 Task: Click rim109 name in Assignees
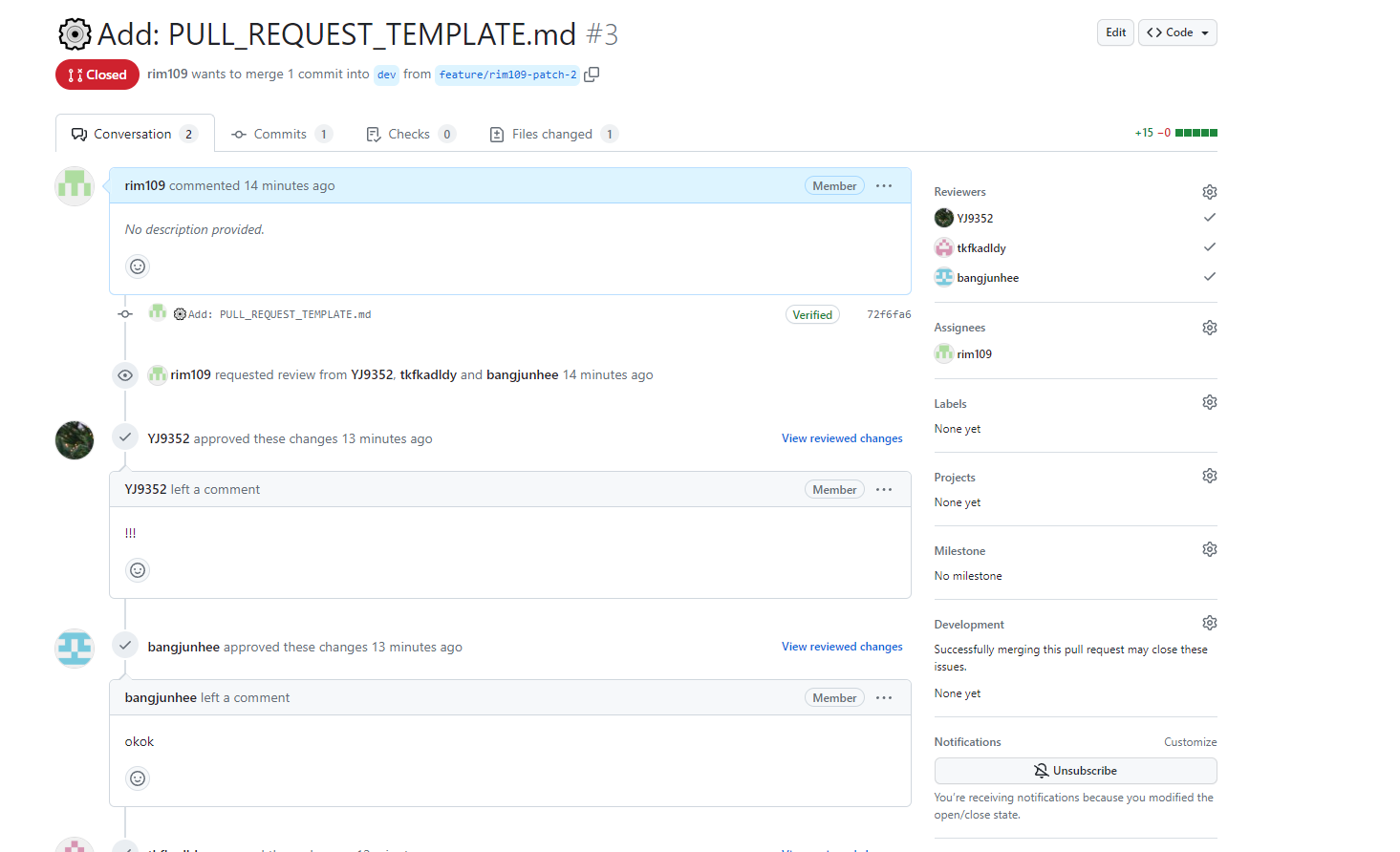coord(975,353)
